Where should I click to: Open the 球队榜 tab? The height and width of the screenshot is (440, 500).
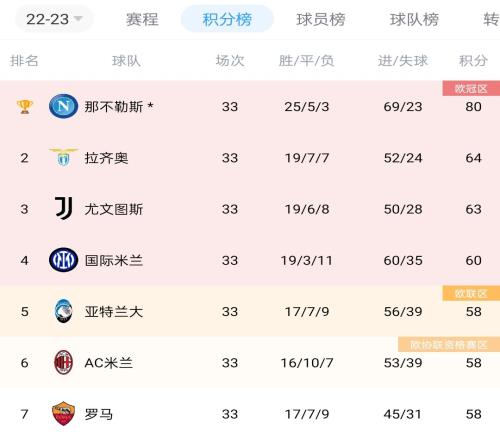[x=414, y=19]
